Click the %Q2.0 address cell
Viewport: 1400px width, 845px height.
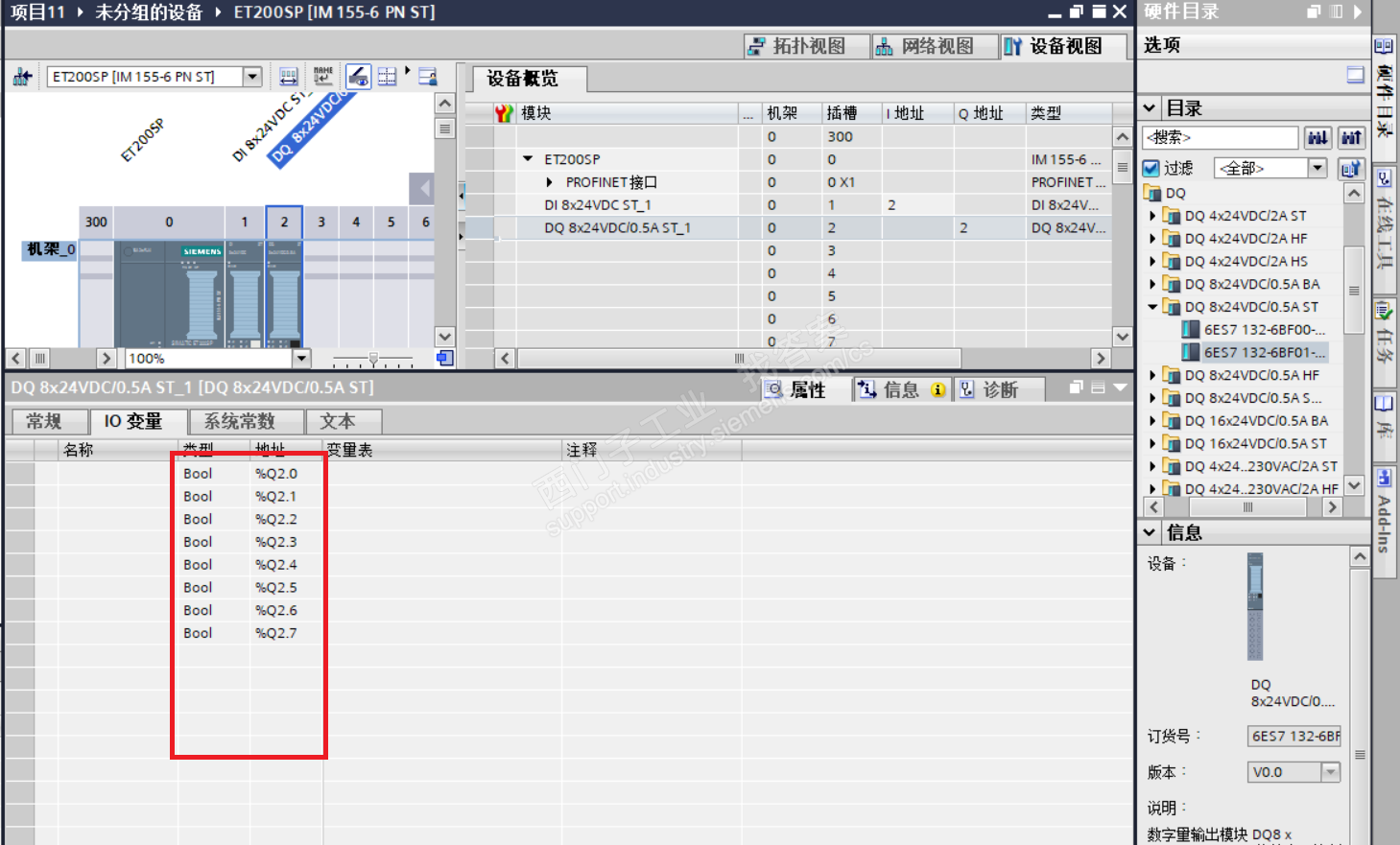(x=286, y=474)
